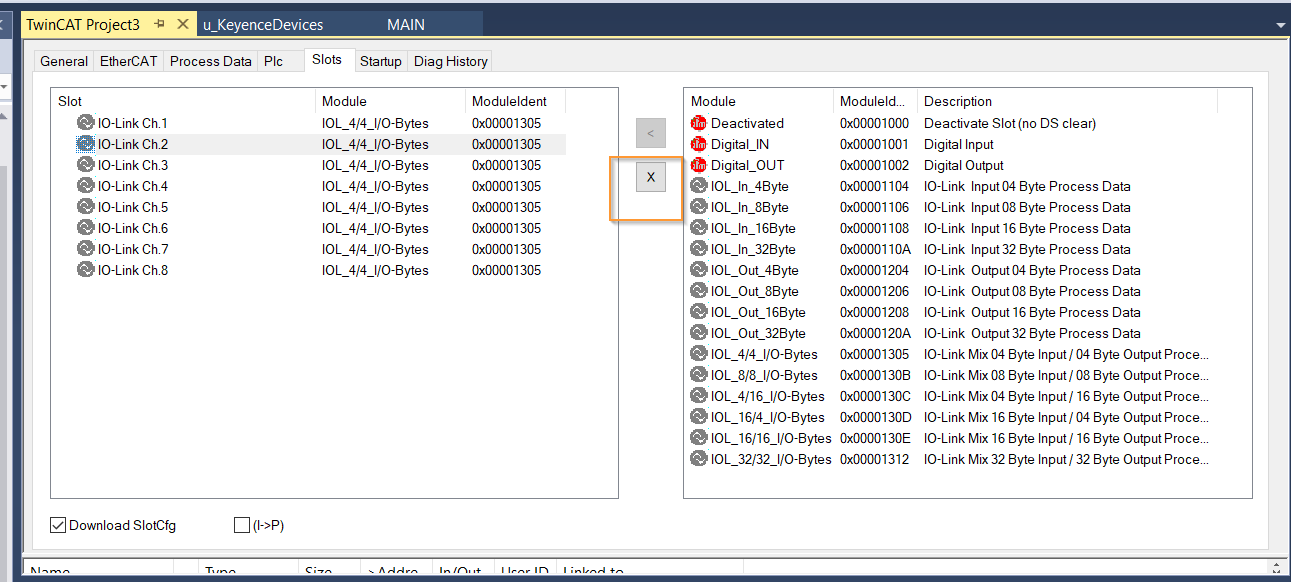
Task: Click the IOL_4/4_I/O-Bytes module icon in right list
Action: [698, 354]
